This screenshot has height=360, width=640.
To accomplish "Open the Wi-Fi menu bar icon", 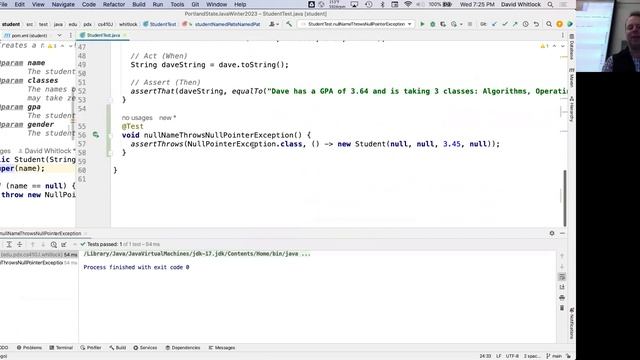I will pos(408,4).
